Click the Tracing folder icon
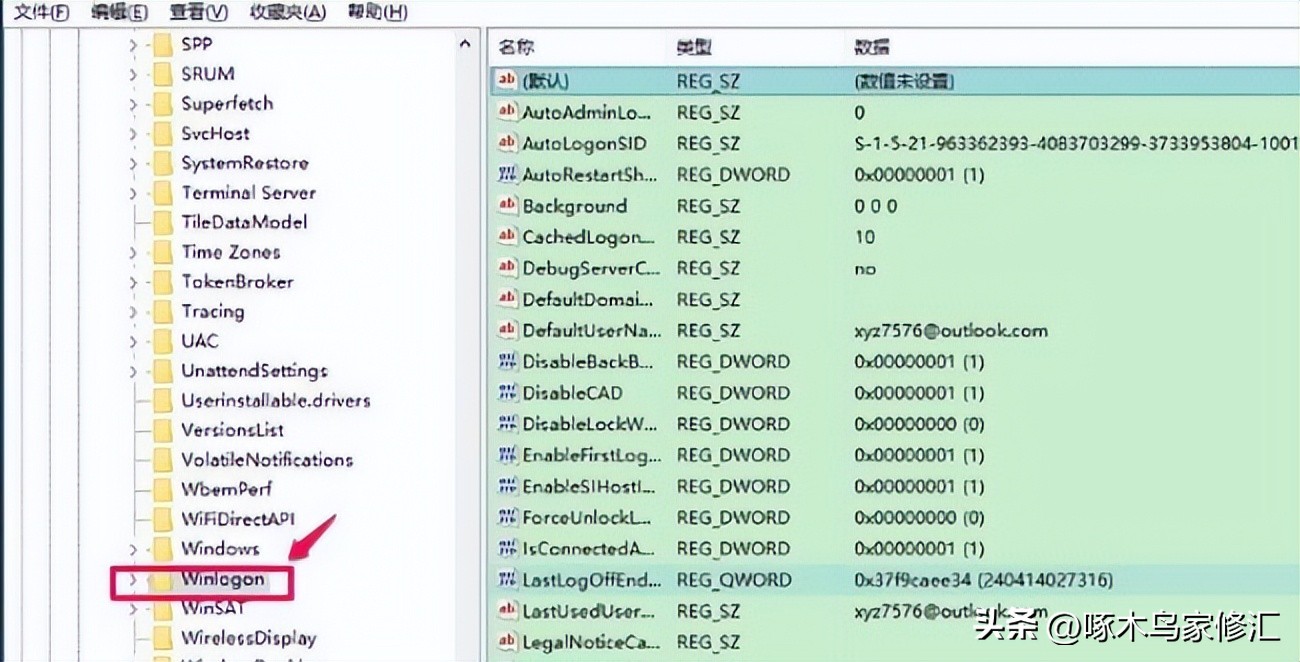 click(x=163, y=311)
